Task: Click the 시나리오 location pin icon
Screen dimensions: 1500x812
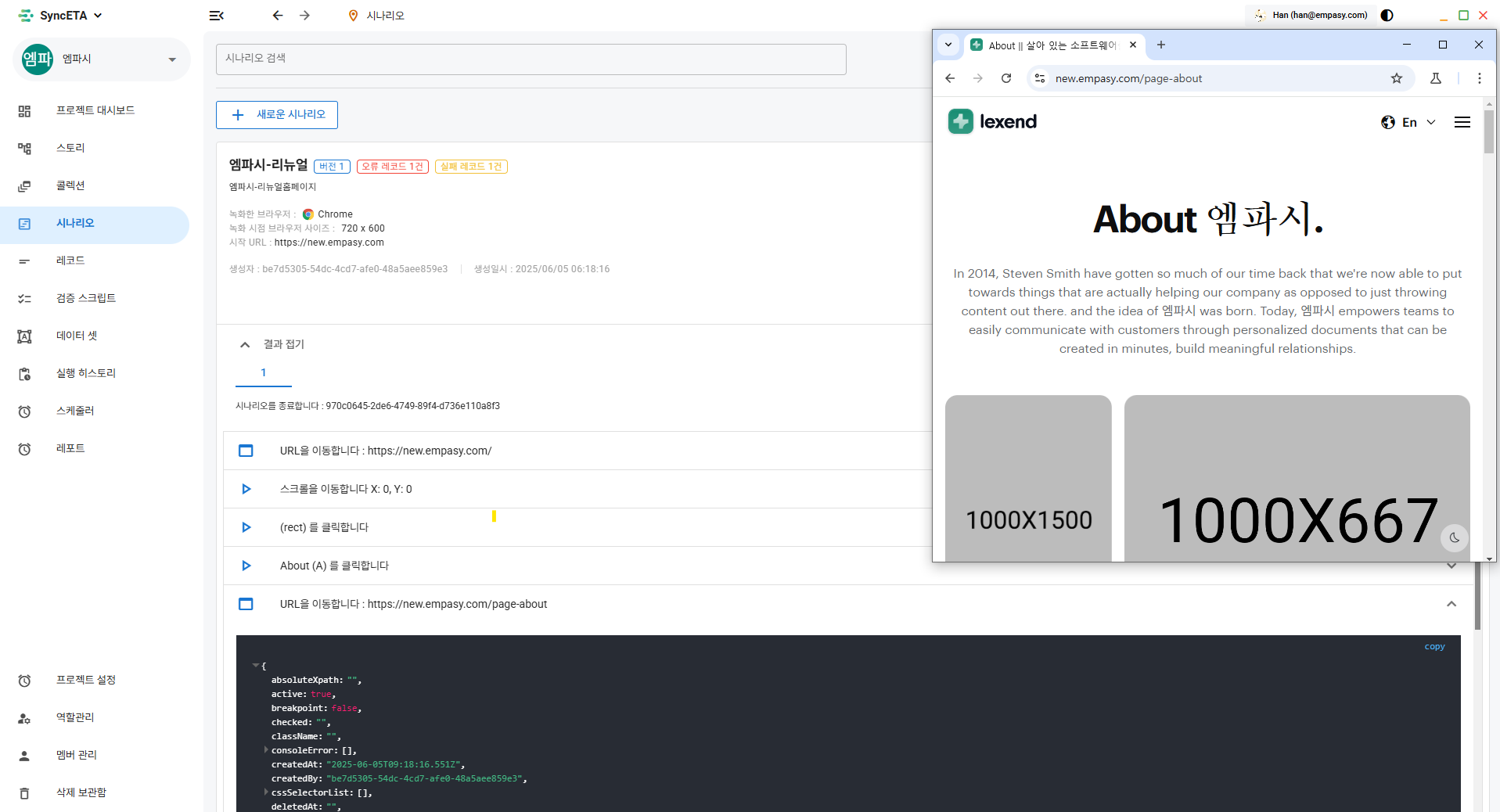Action: pos(353,16)
